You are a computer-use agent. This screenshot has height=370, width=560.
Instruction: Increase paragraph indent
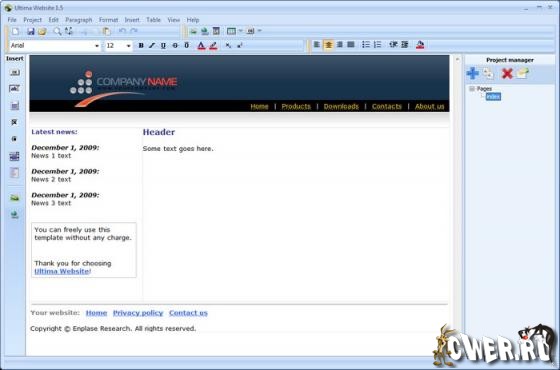coord(405,45)
